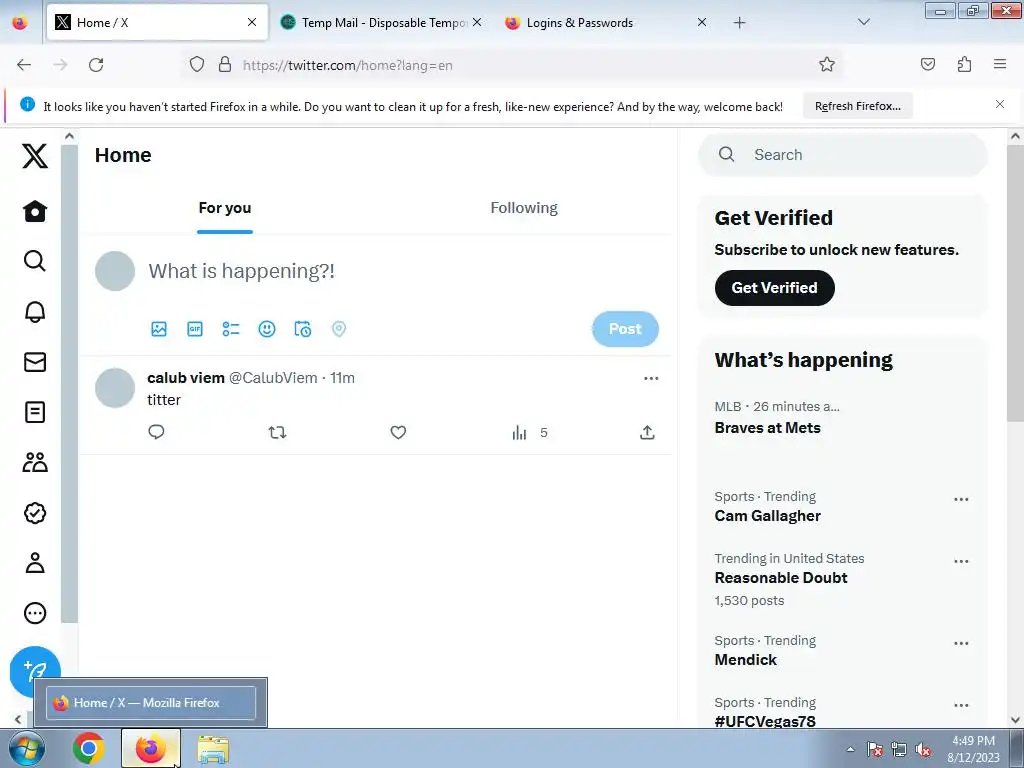Open #UFCVegas78 trending topic
The width and height of the screenshot is (1024, 768).
(765, 721)
